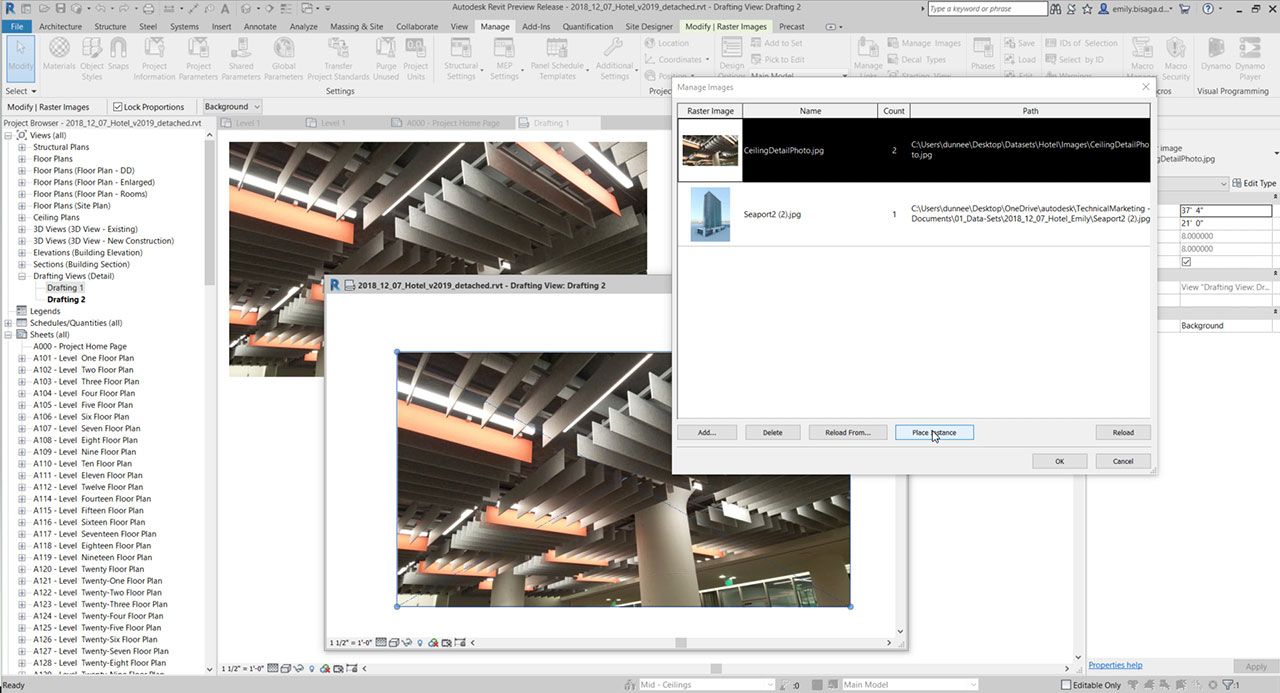Expand the Structural Plans tree node

[x=22, y=147]
